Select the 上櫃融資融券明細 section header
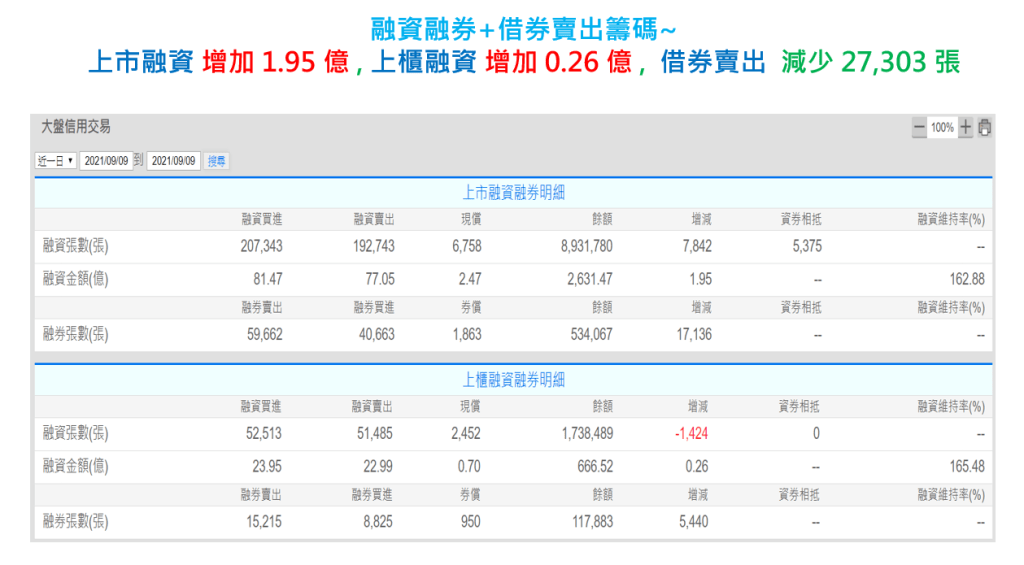1024x565 pixels. click(x=513, y=380)
